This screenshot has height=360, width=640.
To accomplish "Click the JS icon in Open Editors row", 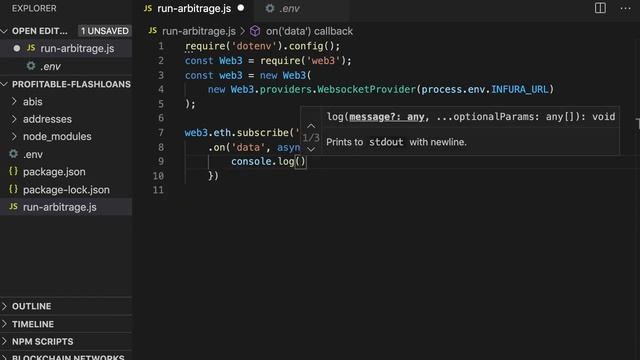I will click(x=31, y=48).
